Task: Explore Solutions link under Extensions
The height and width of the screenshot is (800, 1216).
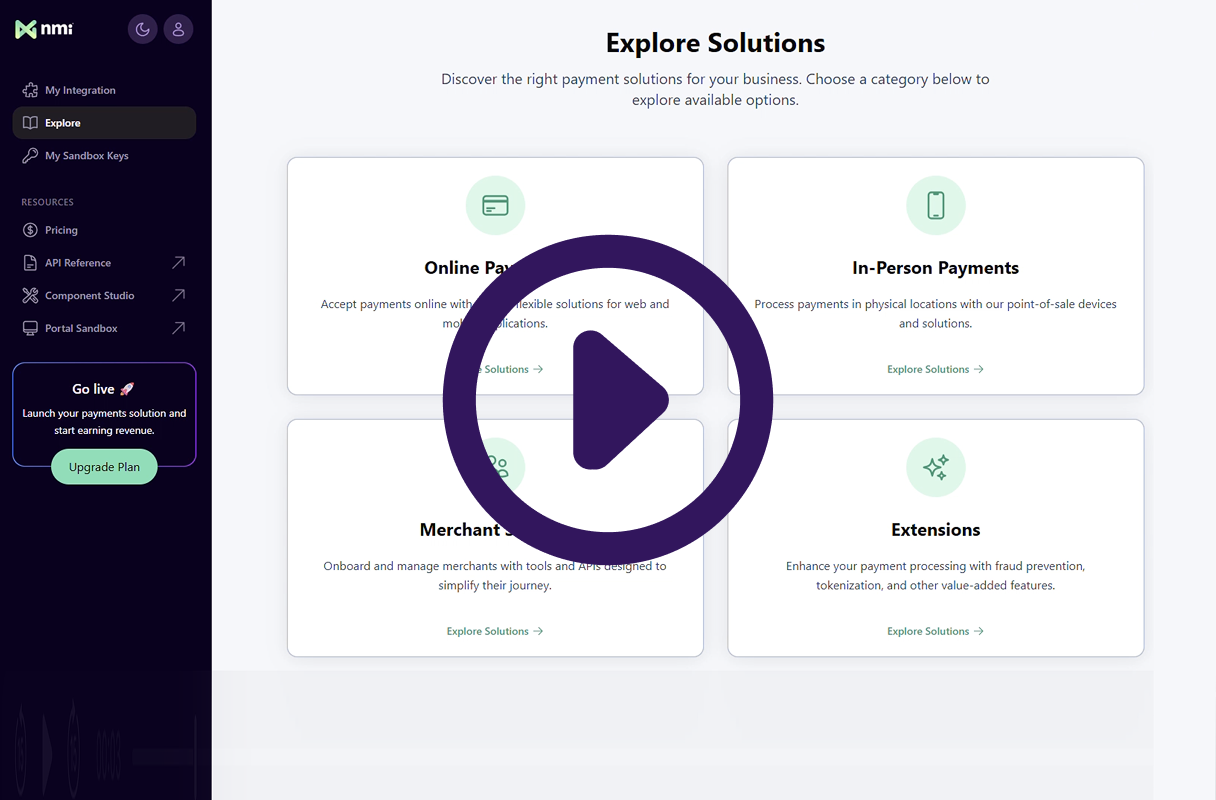Action: (x=935, y=632)
